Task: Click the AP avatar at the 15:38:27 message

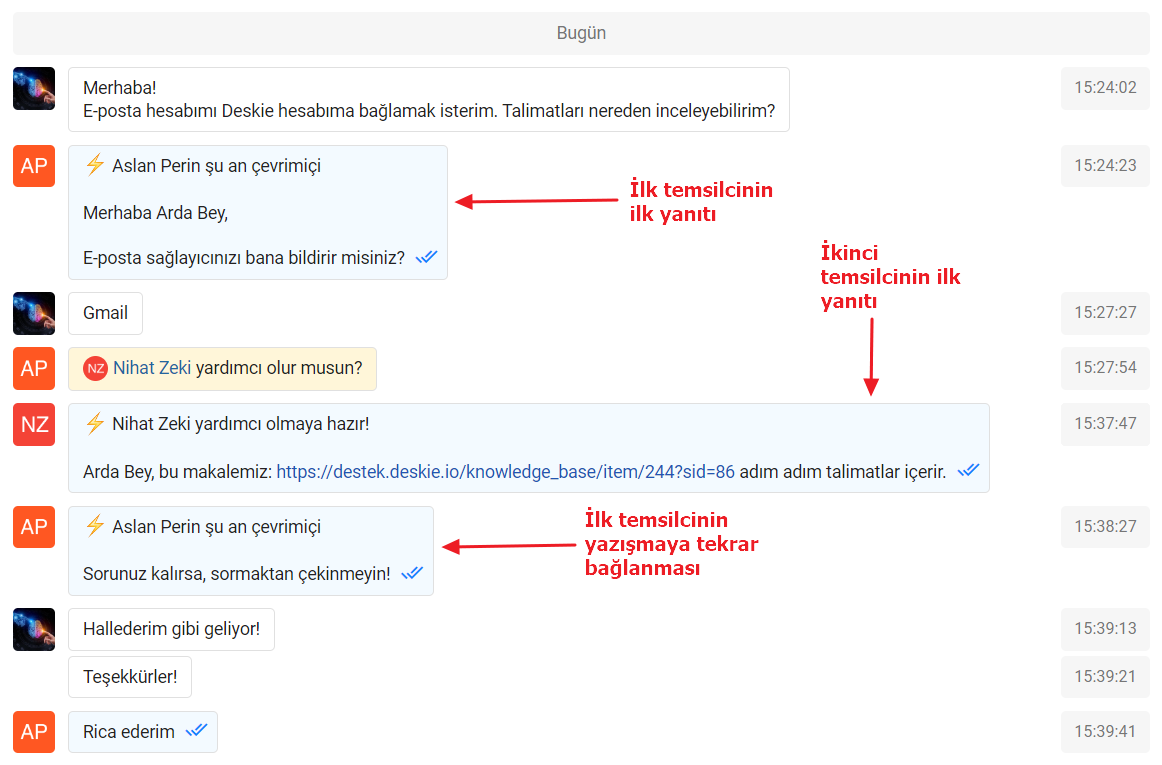Action: point(34,527)
